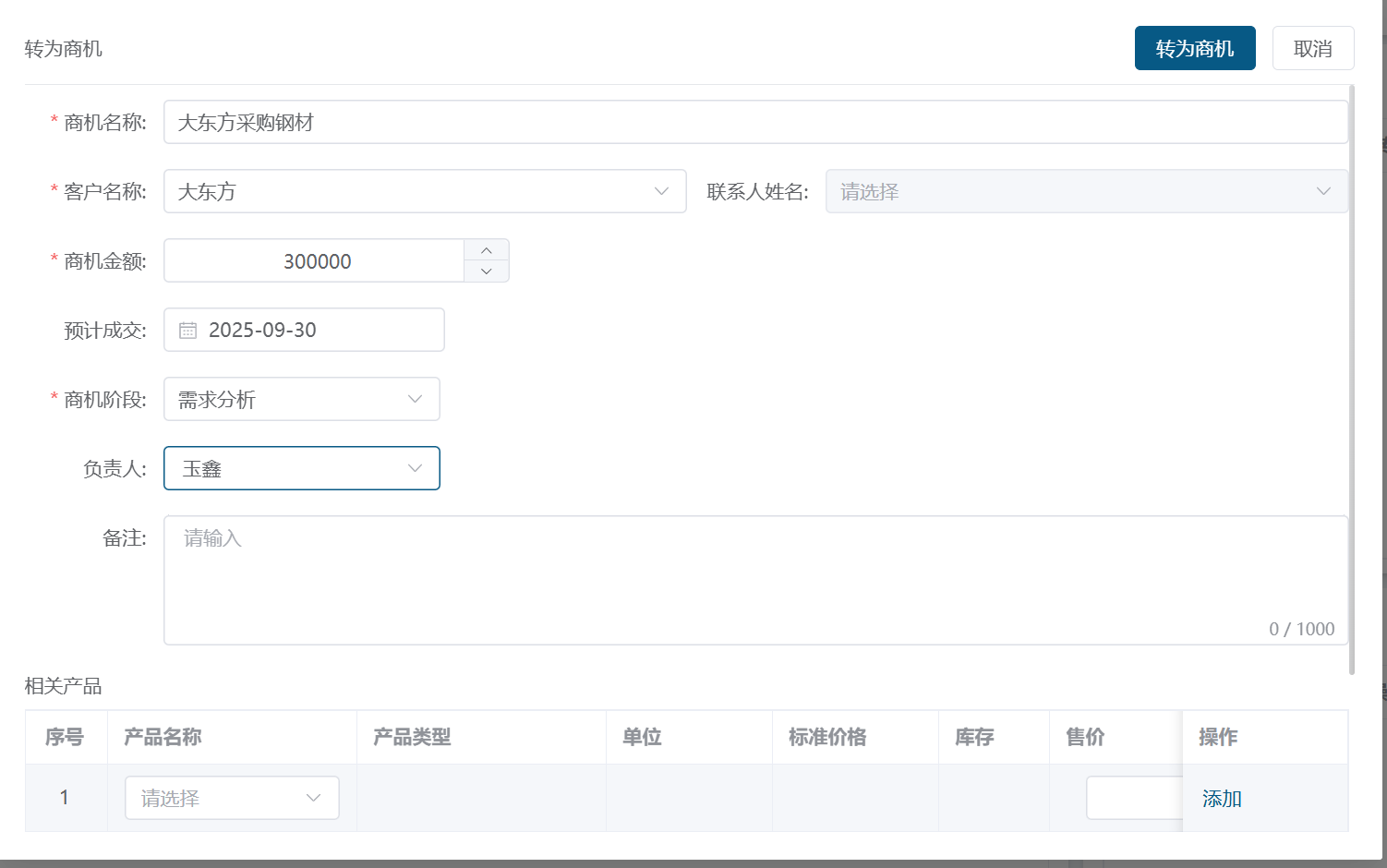The width and height of the screenshot is (1387, 868).
Task: Increase 商机金额 with the up arrow
Action: 487,250
